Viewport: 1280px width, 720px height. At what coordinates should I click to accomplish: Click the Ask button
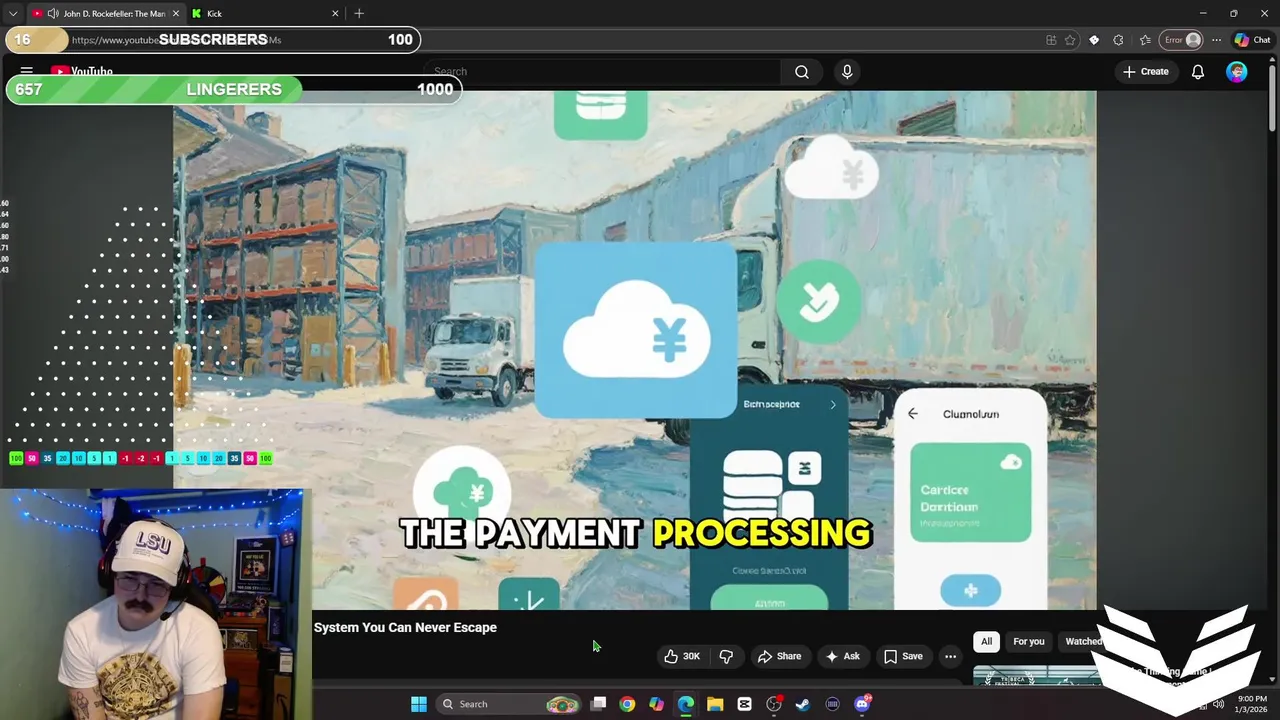coord(841,656)
